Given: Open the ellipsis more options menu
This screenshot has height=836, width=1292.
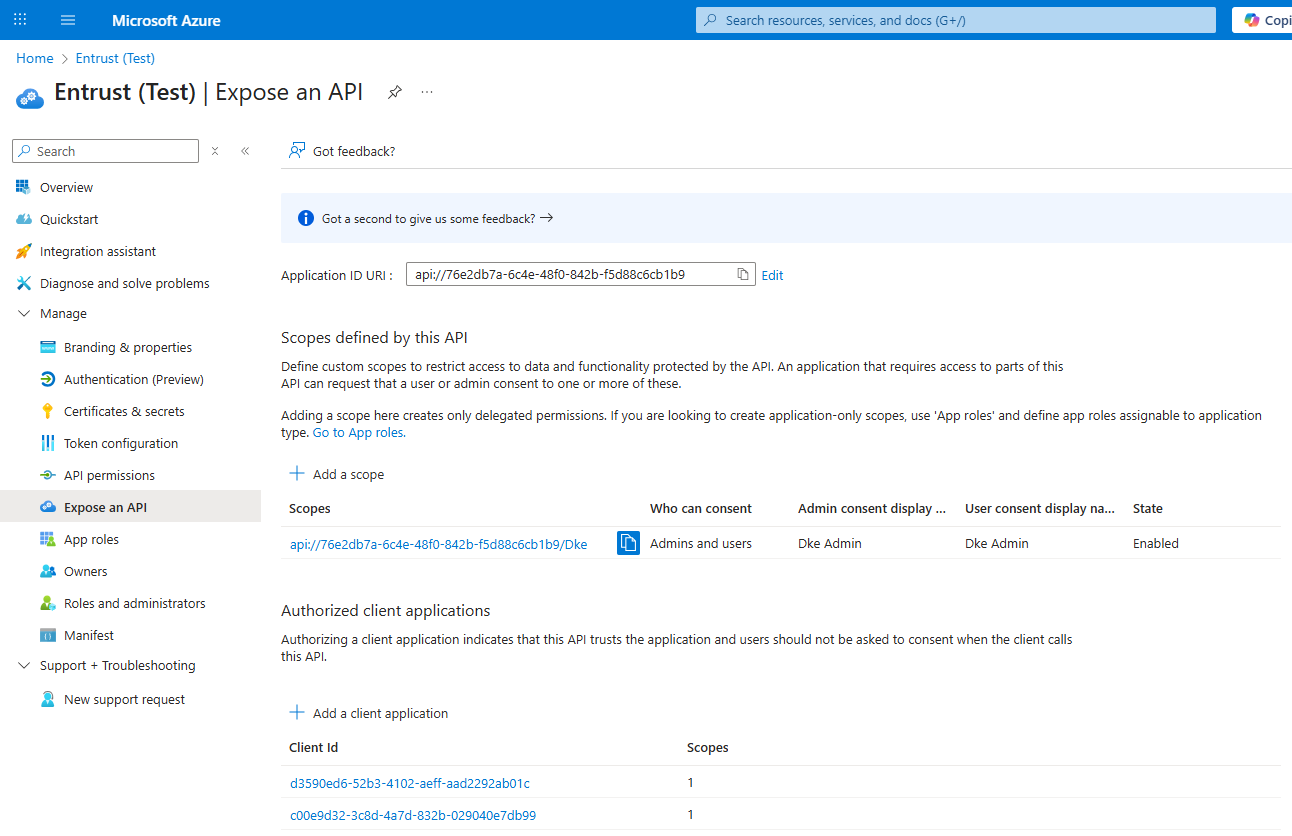Looking at the screenshot, I should [x=427, y=92].
